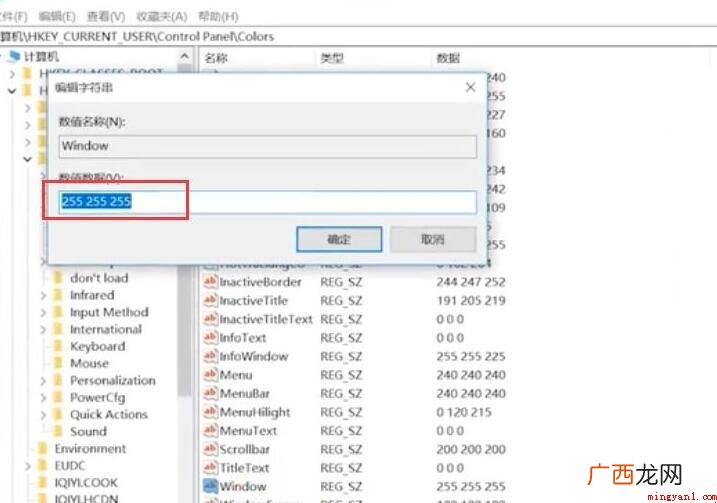Expand the PowerCfg tree node
Viewport: 717px width, 503px height.
tap(43, 398)
